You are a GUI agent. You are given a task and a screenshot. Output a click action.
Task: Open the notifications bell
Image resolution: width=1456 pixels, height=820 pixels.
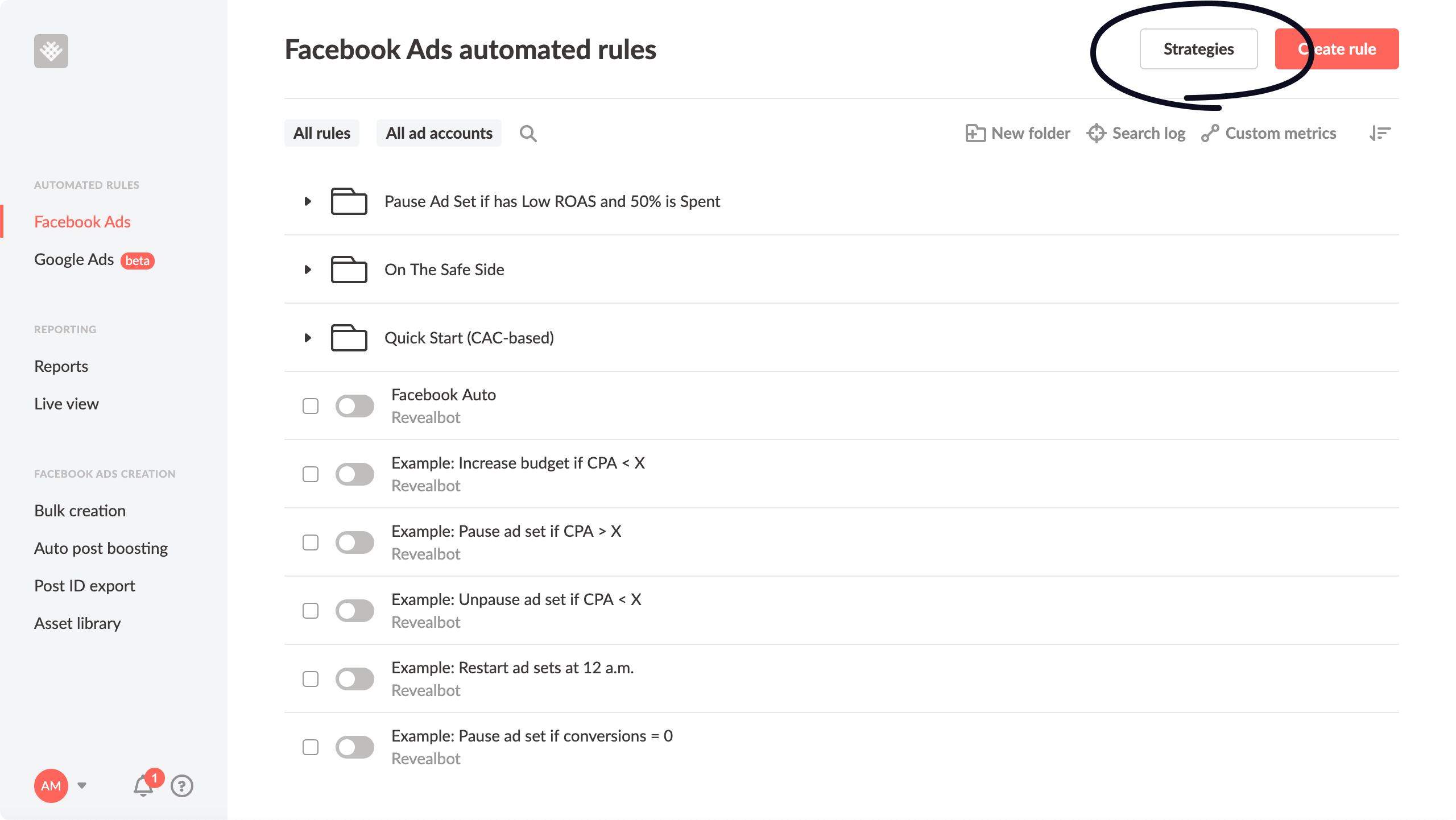pyautogui.click(x=143, y=786)
